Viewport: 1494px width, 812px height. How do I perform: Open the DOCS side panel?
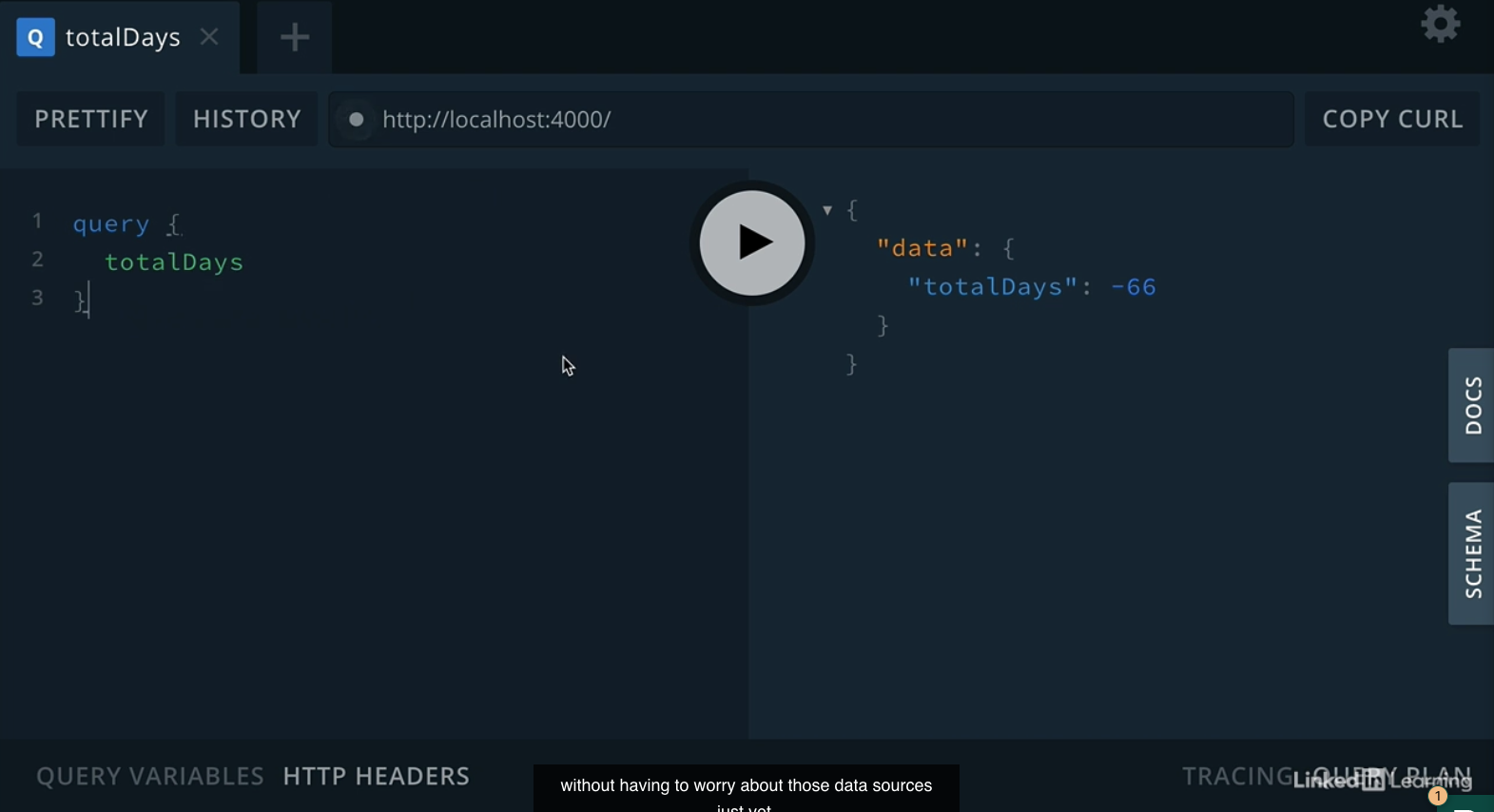point(1471,405)
